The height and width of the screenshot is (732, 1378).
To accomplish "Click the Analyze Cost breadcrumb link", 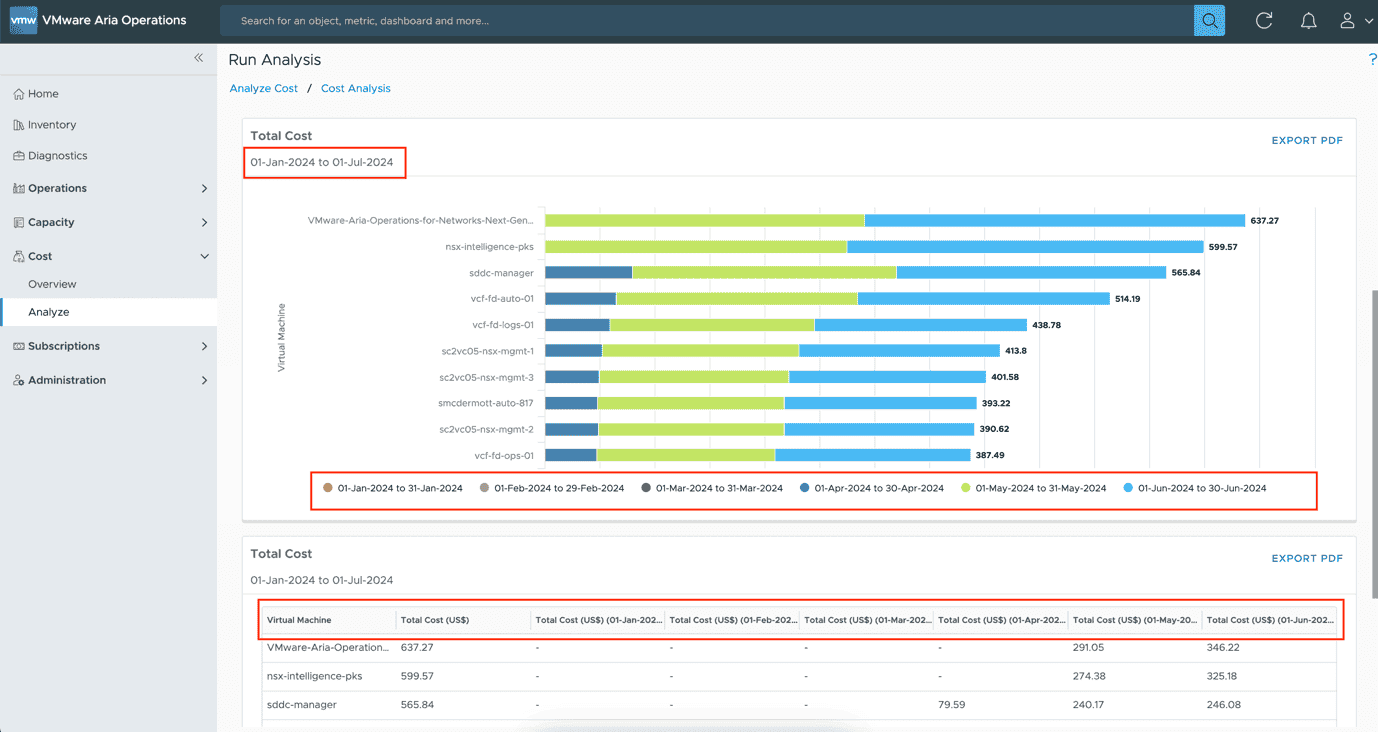I will (264, 88).
